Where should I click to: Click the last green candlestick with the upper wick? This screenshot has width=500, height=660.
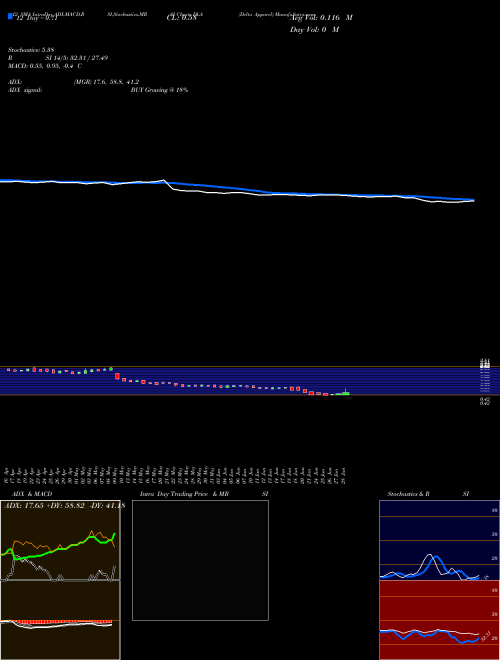click(346, 392)
